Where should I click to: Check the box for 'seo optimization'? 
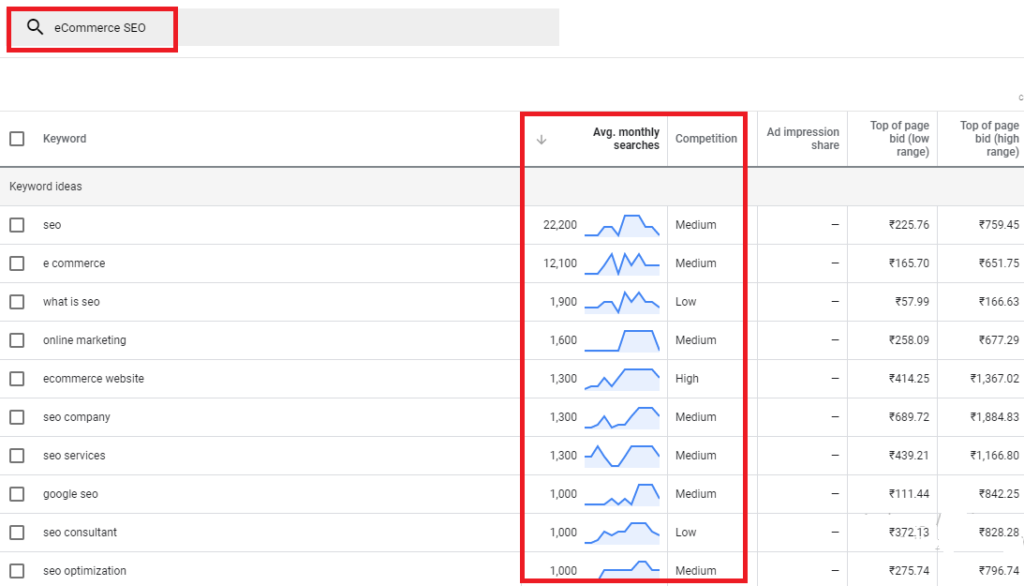pos(17,571)
